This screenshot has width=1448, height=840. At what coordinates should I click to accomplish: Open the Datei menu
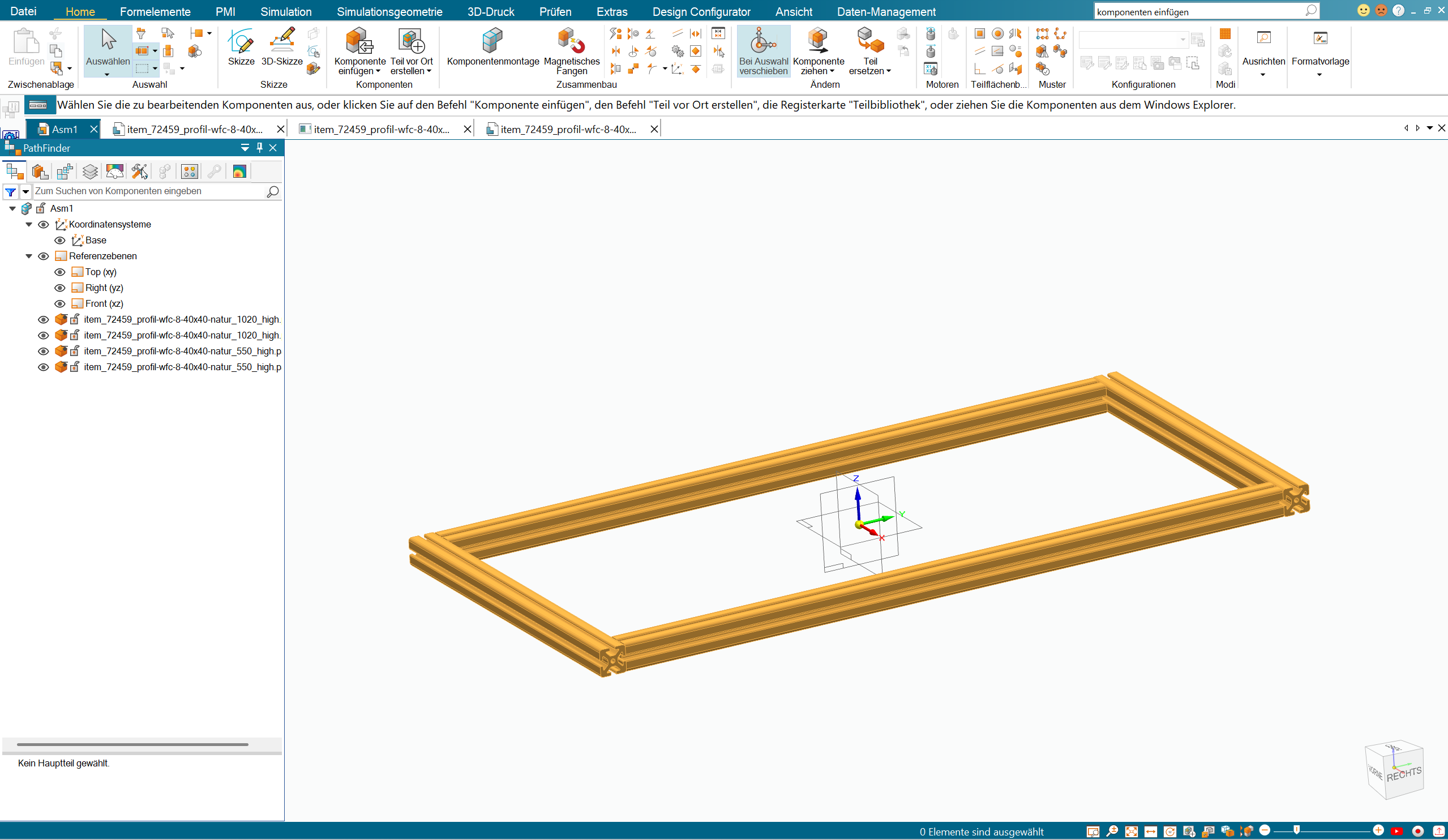23,11
